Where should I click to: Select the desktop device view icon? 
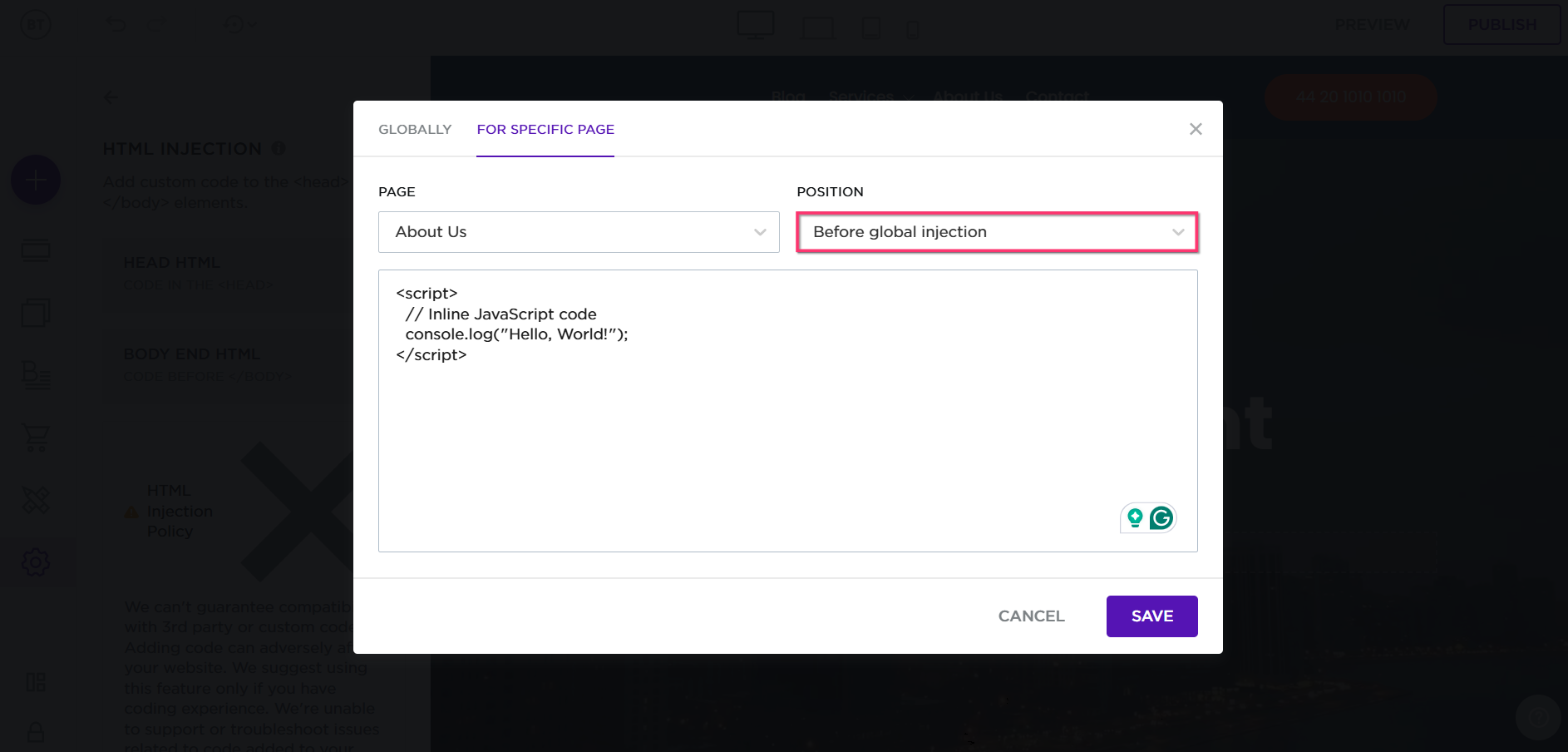point(756,25)
